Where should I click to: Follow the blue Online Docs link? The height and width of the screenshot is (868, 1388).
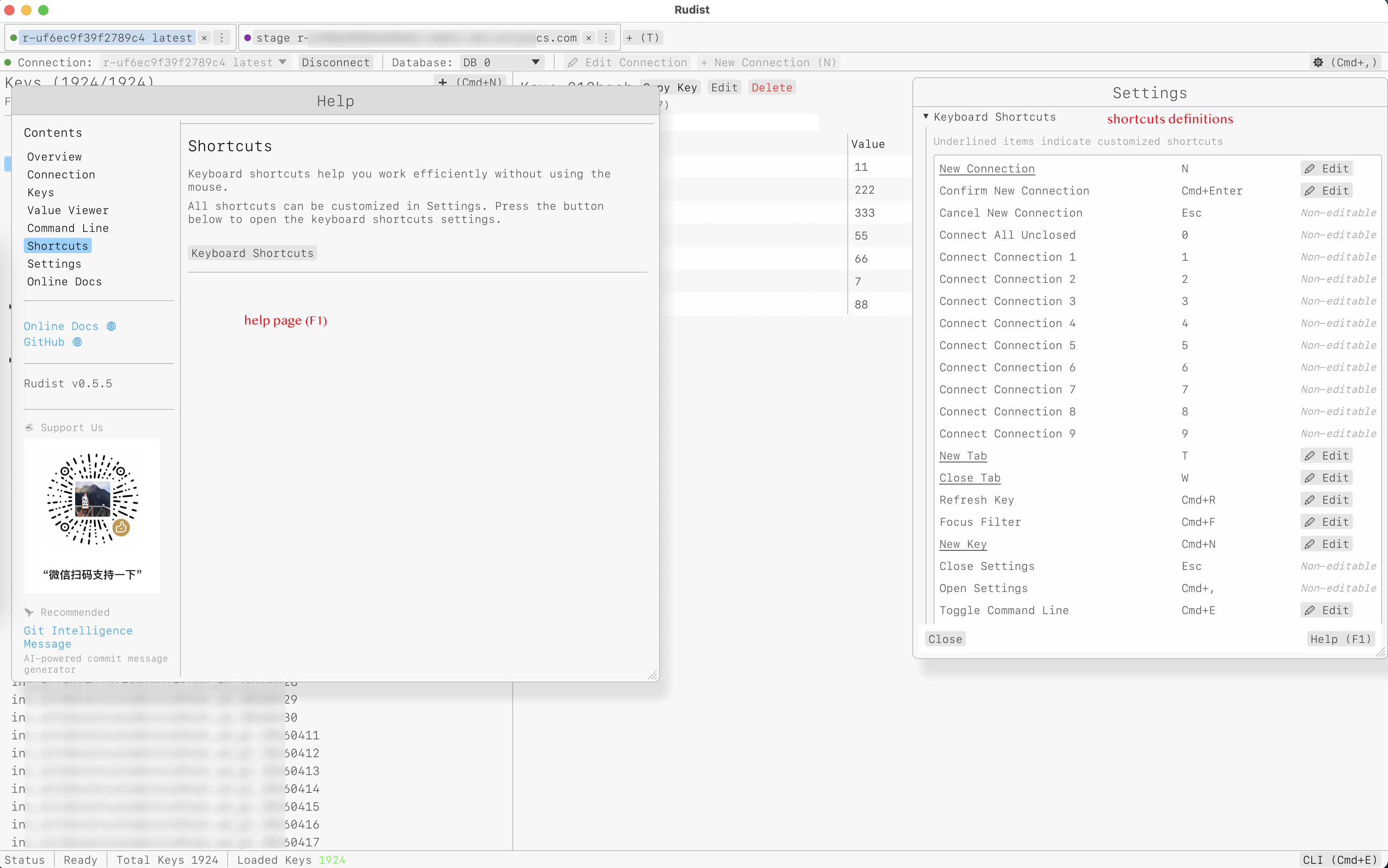(70, 326)
